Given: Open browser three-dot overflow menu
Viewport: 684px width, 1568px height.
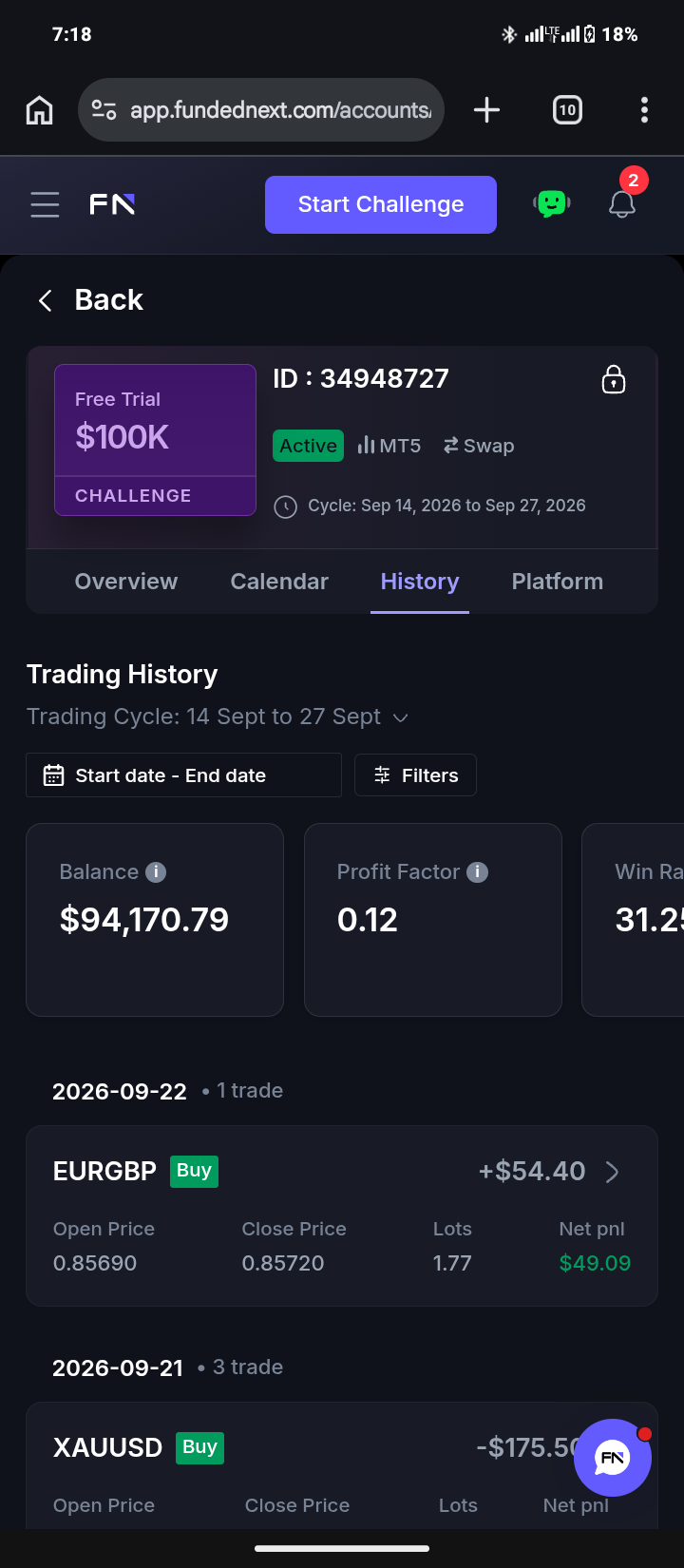Looking at the screenshot, I should point(644,110).
